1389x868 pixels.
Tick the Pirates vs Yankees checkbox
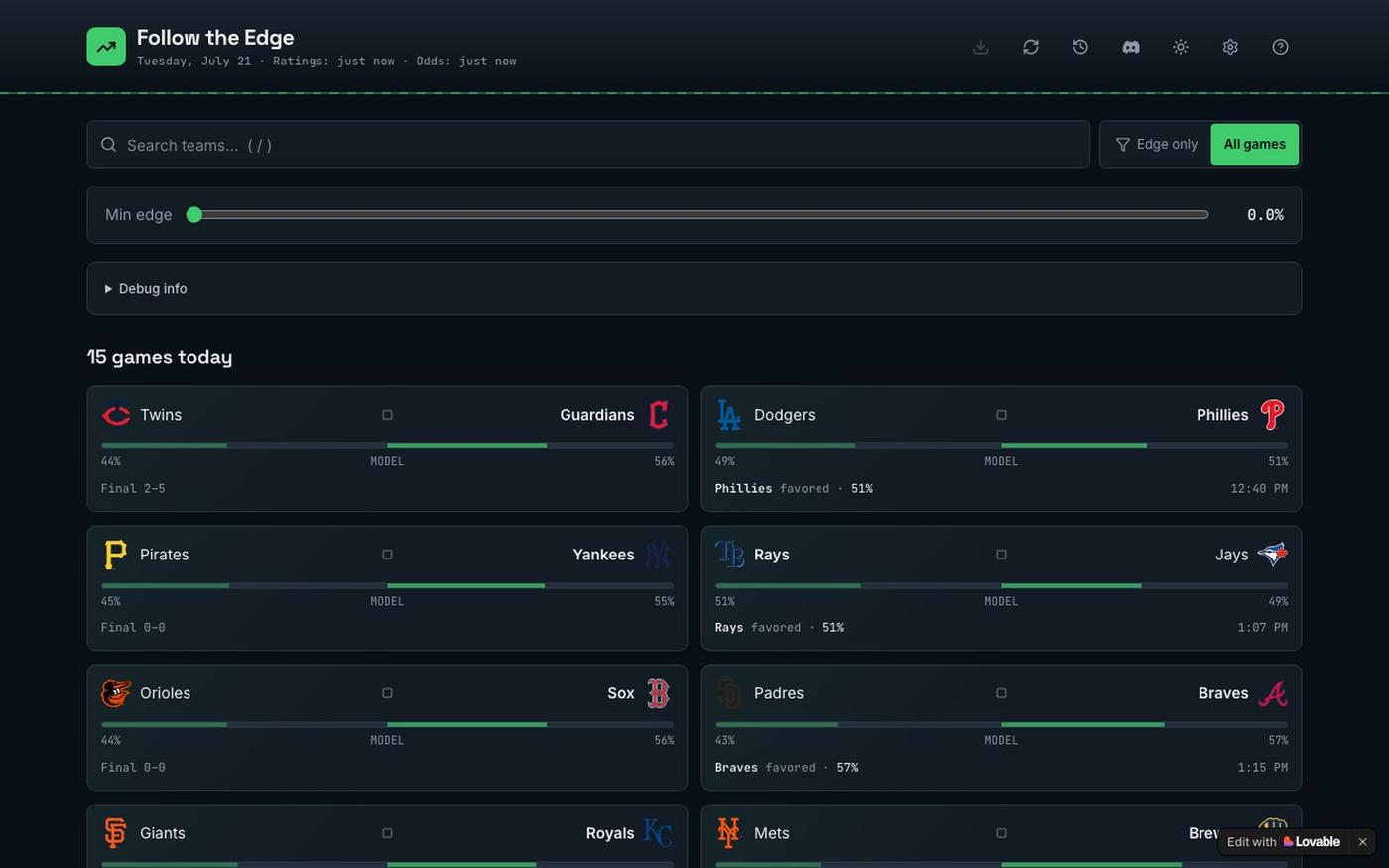387,555
